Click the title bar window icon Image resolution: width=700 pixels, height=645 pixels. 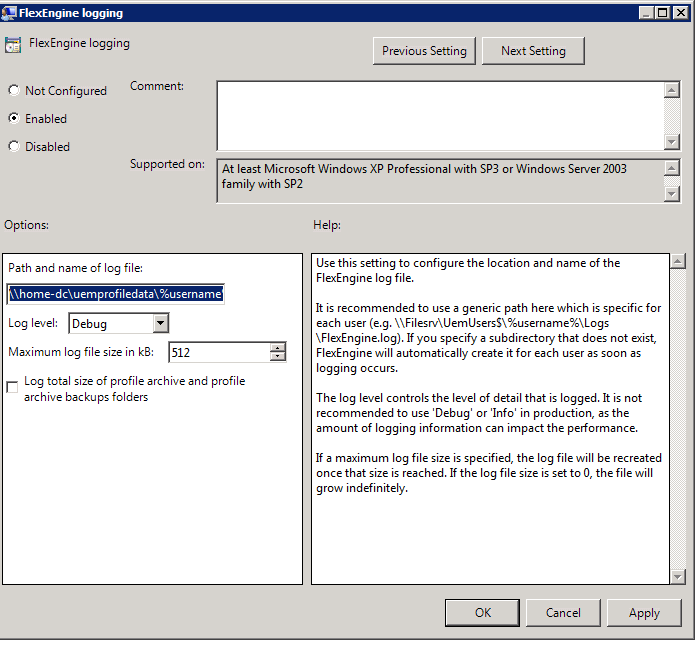click(x=10, y=13)
